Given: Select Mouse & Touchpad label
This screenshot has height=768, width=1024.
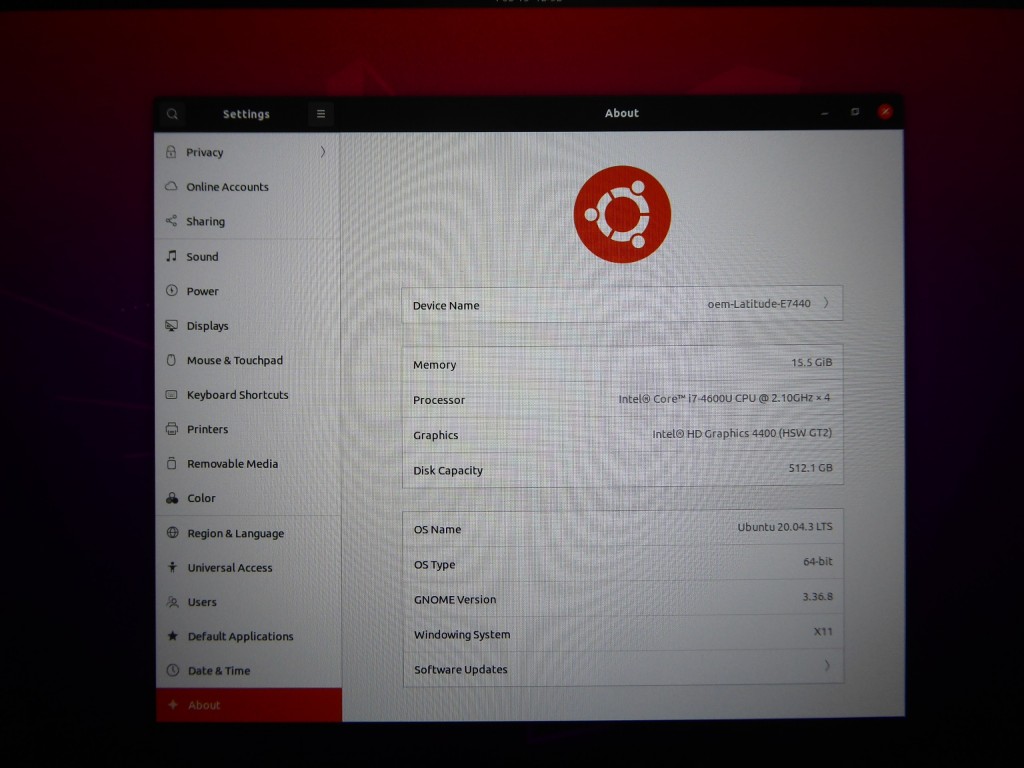Looking at the screenshot, I should pyautogui.click(x=234, y=360).
